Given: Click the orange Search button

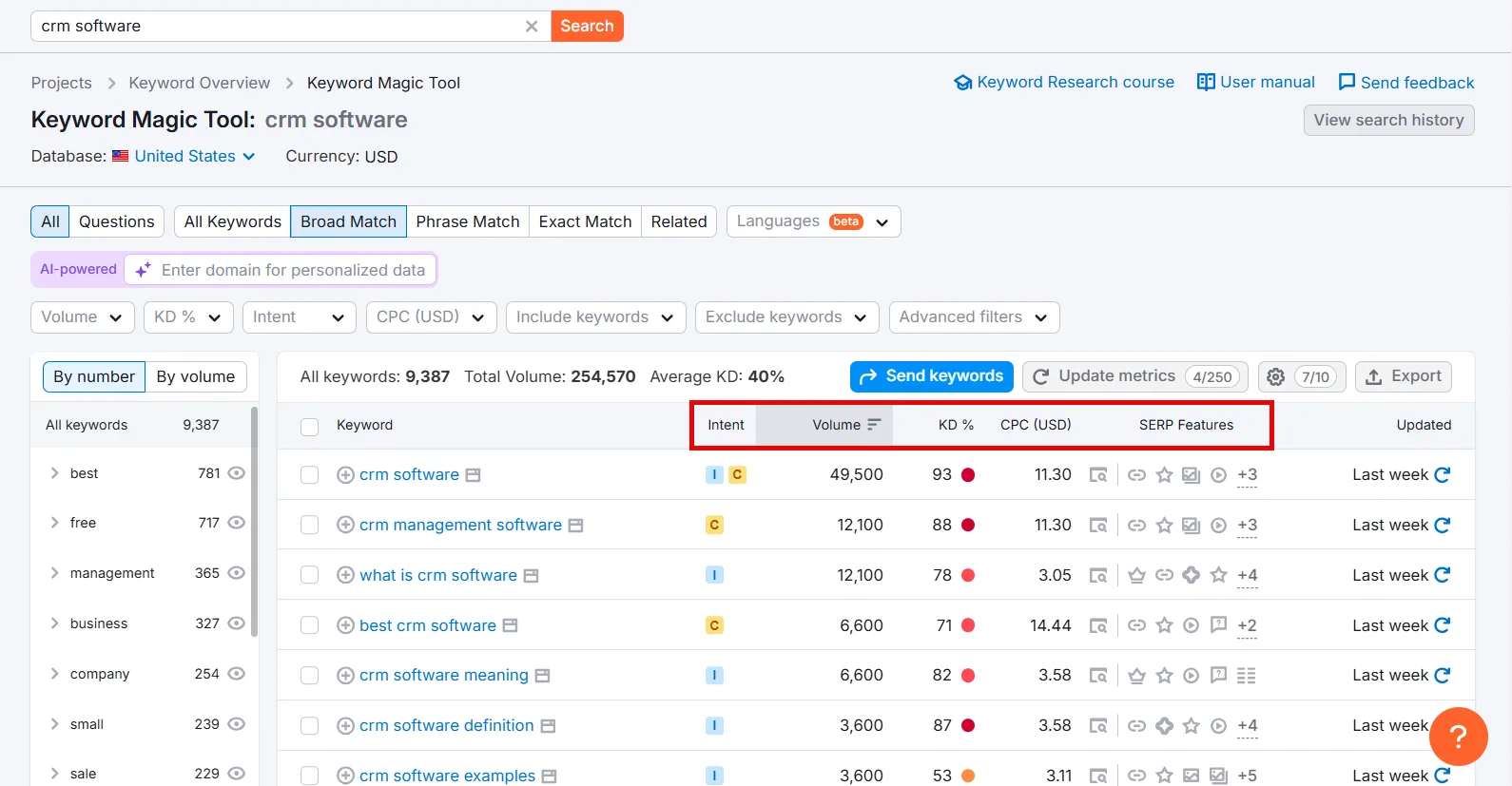Looking at the screenshot, I should pyautogui.click(x=587, y=27).
